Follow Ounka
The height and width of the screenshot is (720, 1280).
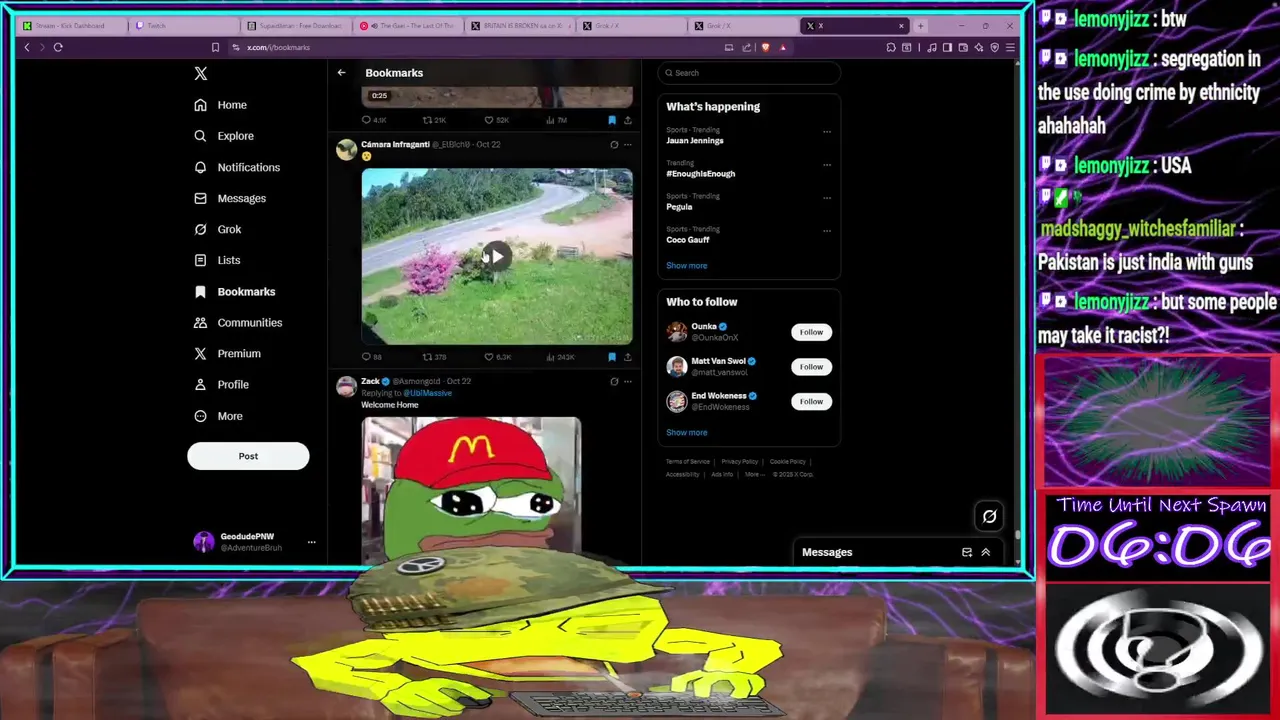pyautogui.click(x=811, y=332)
